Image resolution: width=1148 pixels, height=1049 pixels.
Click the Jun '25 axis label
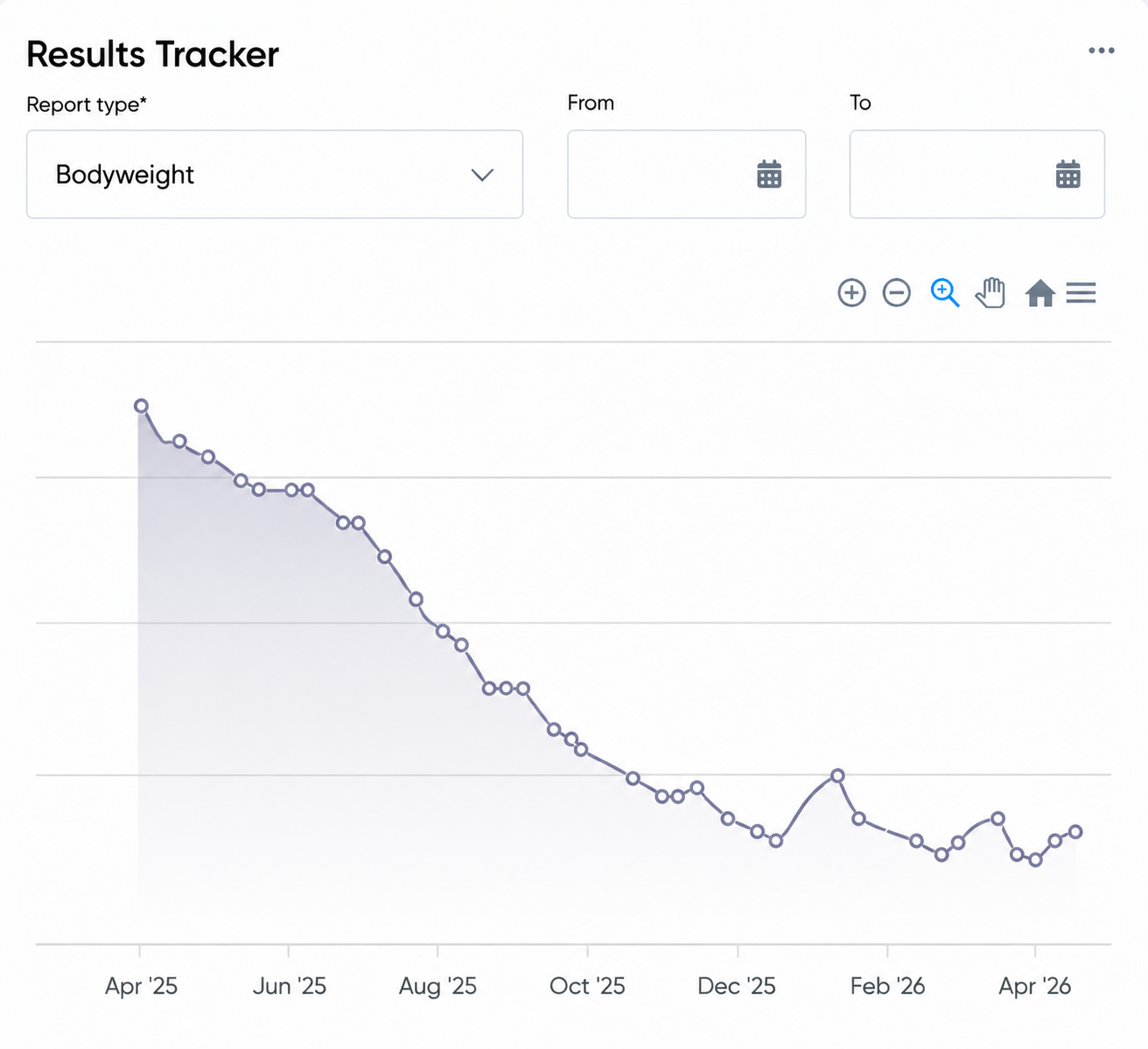(x=290, y=986)
